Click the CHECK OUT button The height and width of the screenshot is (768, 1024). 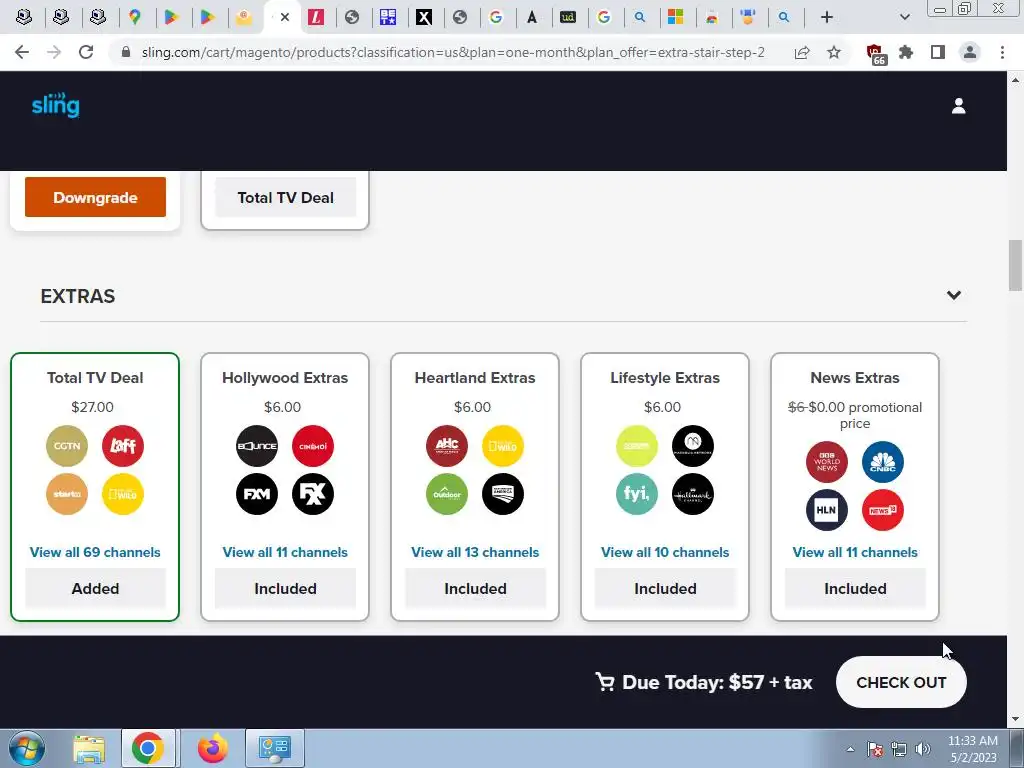pos(901,682)
